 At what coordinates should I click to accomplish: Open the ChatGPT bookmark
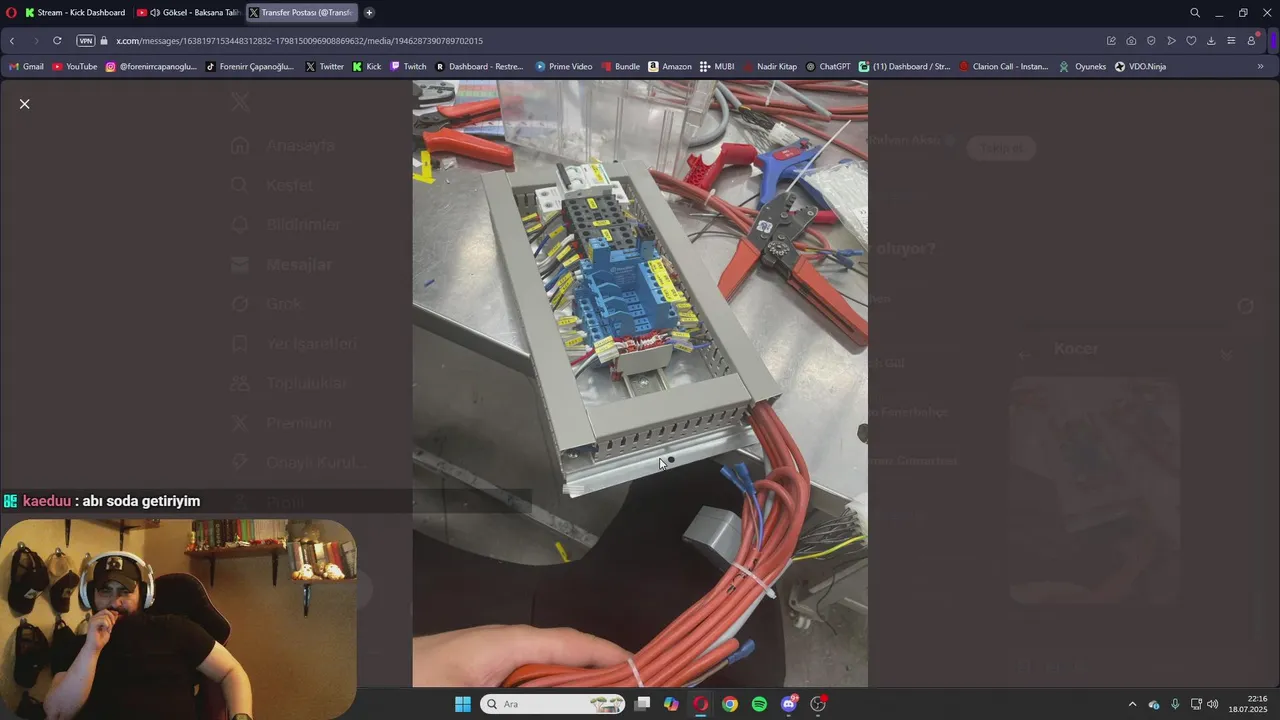[828, 67]
